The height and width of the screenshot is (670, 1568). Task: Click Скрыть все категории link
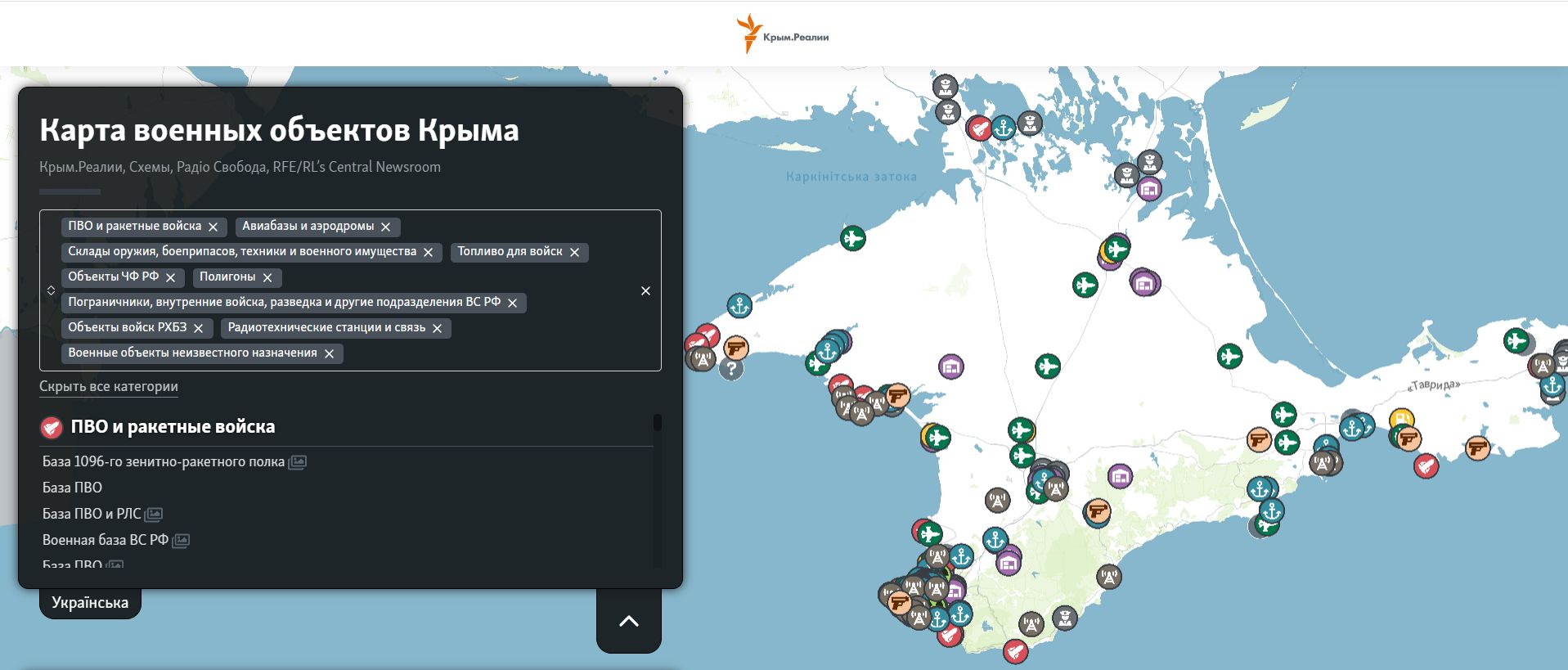[x=109, y=386]
